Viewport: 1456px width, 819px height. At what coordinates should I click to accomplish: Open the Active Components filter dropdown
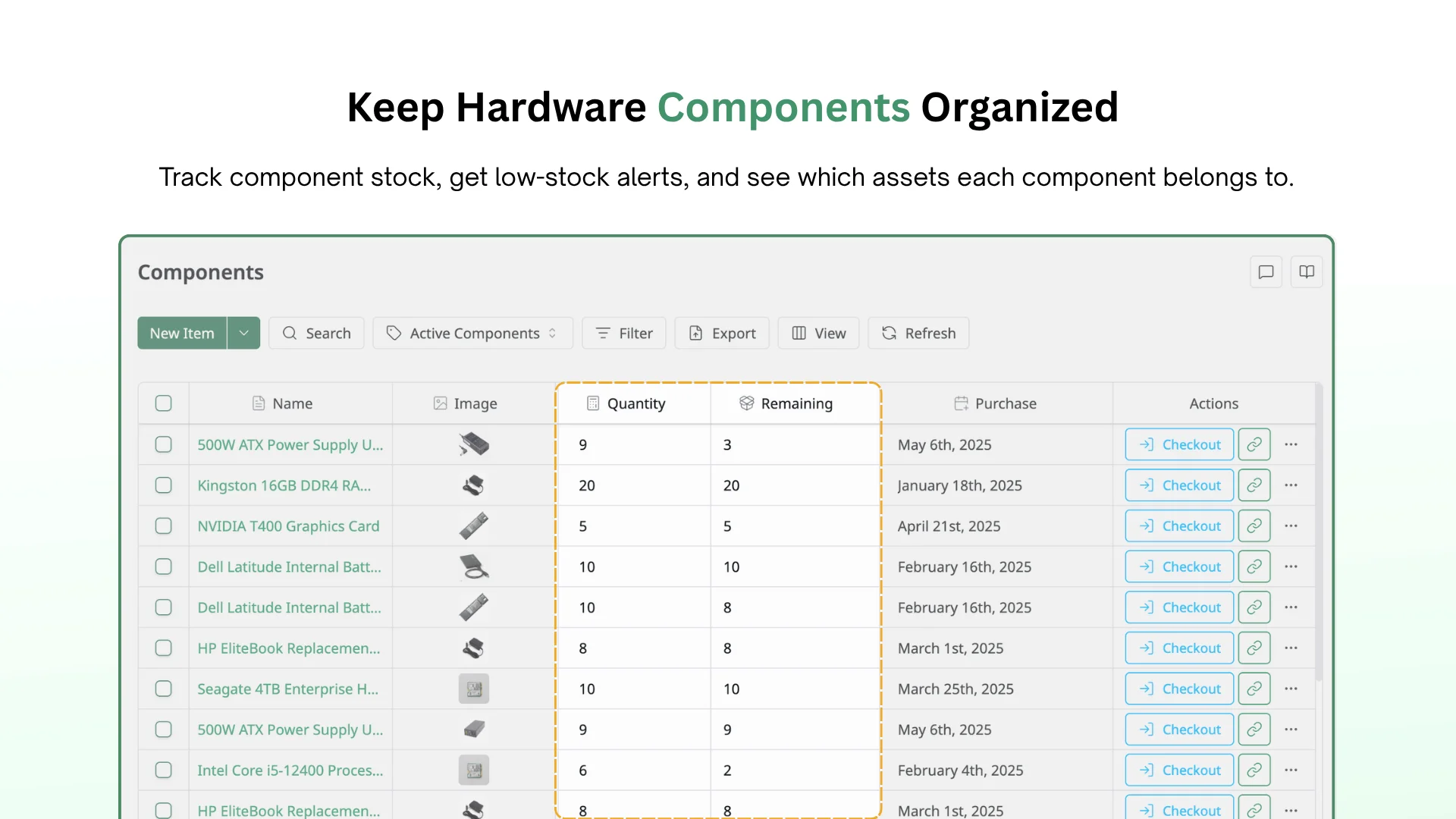473,333
